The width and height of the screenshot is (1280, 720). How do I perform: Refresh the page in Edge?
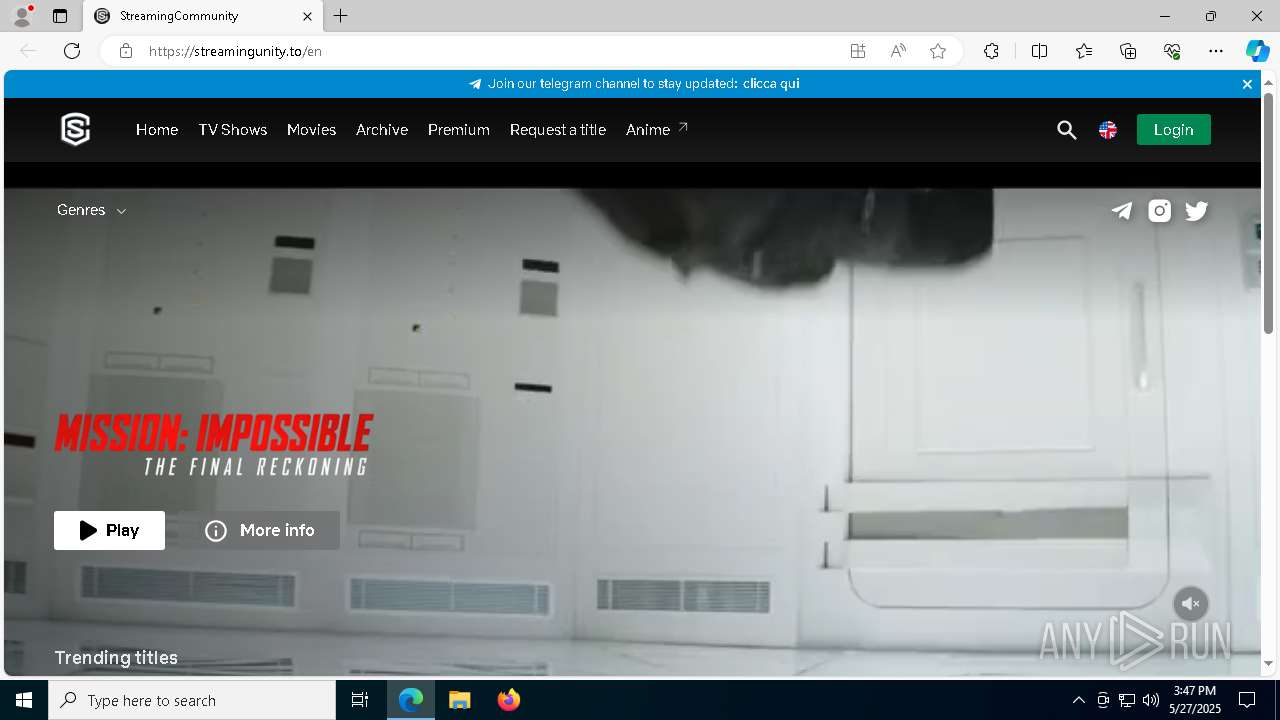tap(72, 51)
